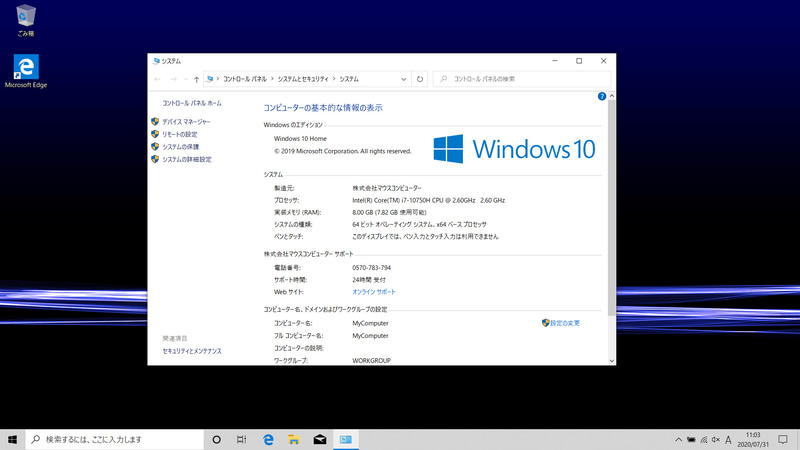Click the phone number 0570-783-794
Screen dimensions: 800x450
pos(371,267)
